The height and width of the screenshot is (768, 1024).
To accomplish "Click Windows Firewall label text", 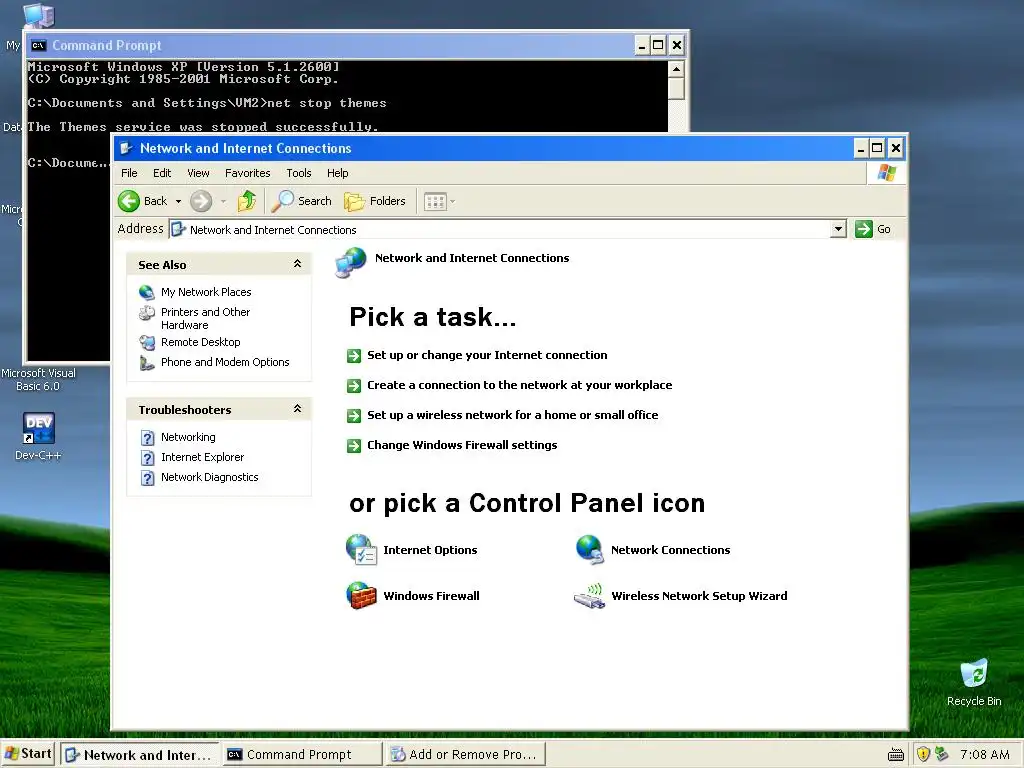I will 432,596.
